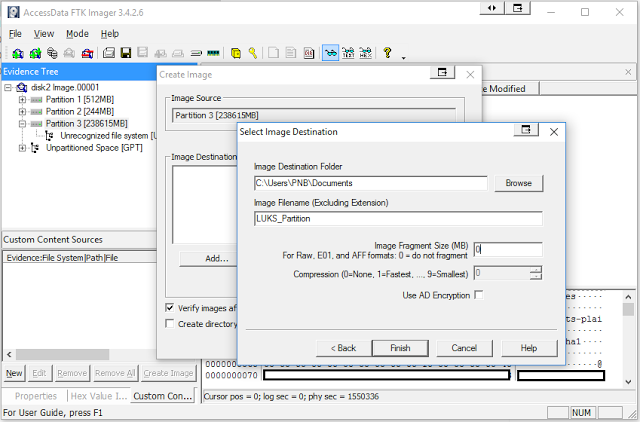Switch to the Hex Value Interpreter tab
This screenshot has width=640, height=422.
pos(99,396)
